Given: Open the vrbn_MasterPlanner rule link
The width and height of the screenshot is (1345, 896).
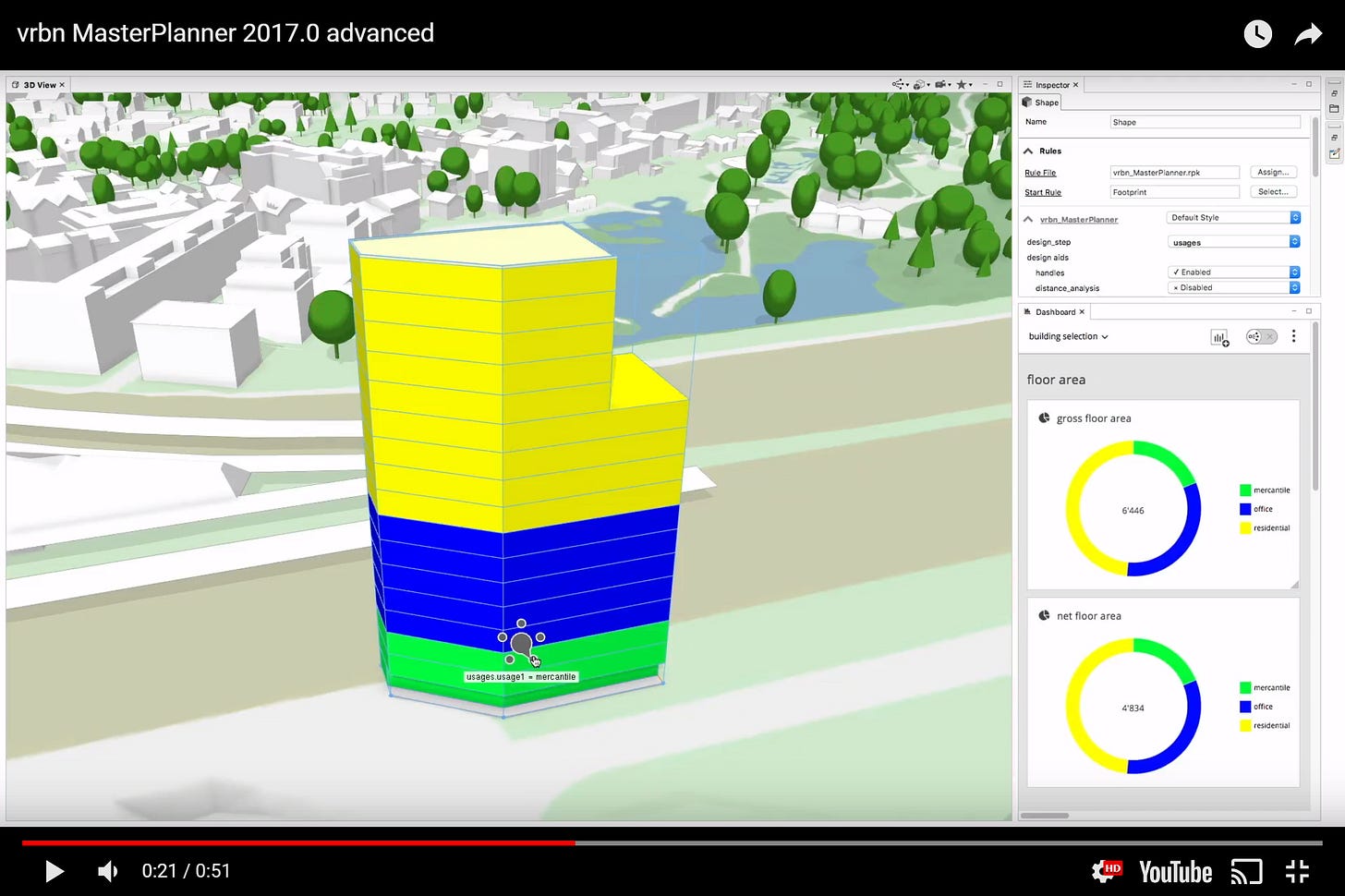Looking at the screenshot, I should (1079, 220).
